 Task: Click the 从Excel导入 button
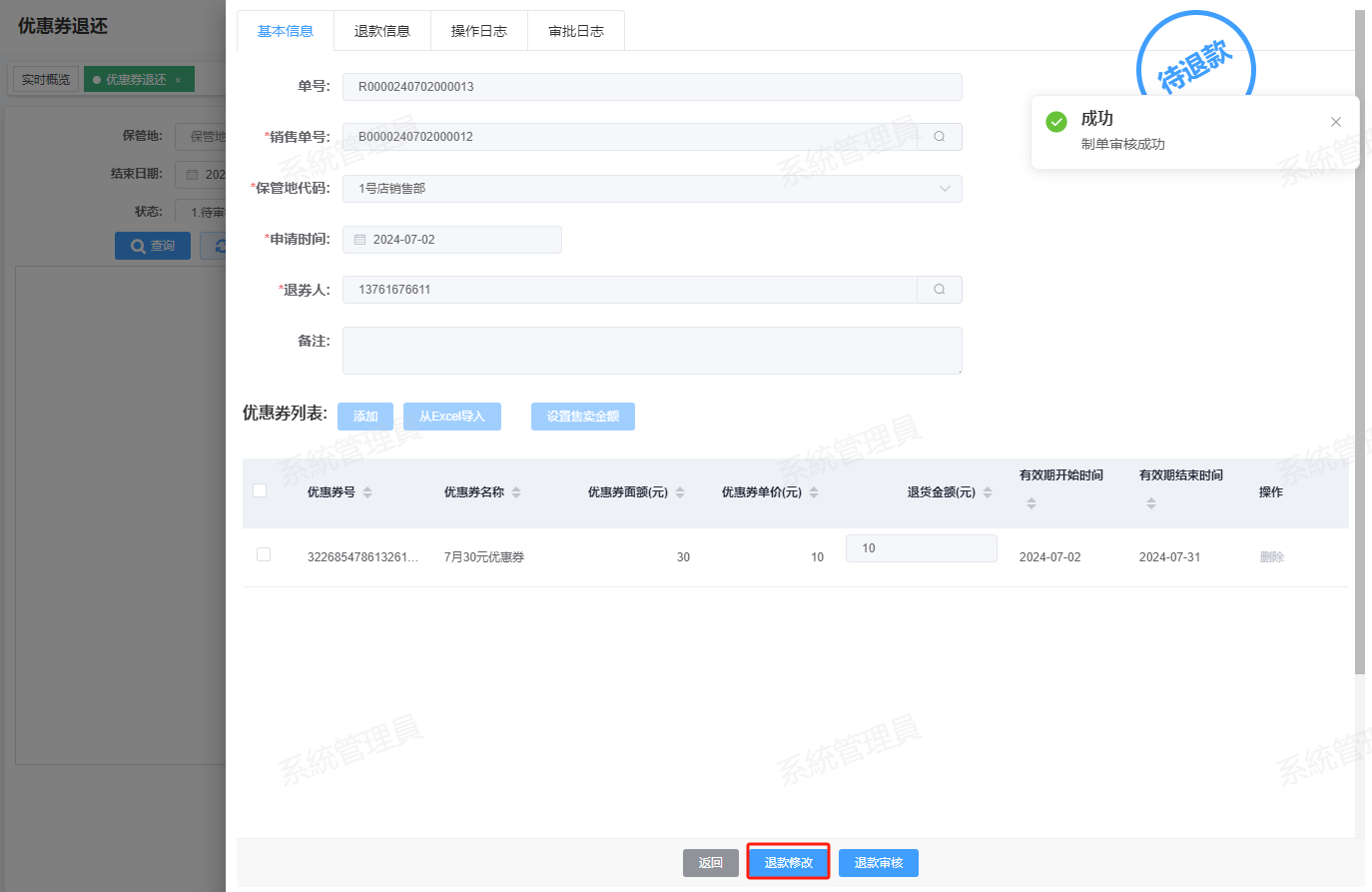pos(452,417)
